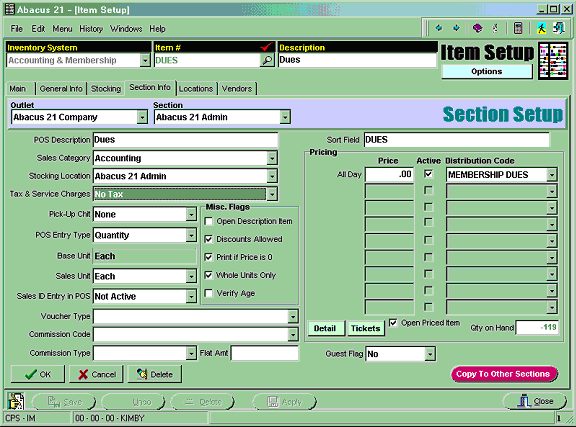Enable the Verify Age checkbox

point(209,293)
